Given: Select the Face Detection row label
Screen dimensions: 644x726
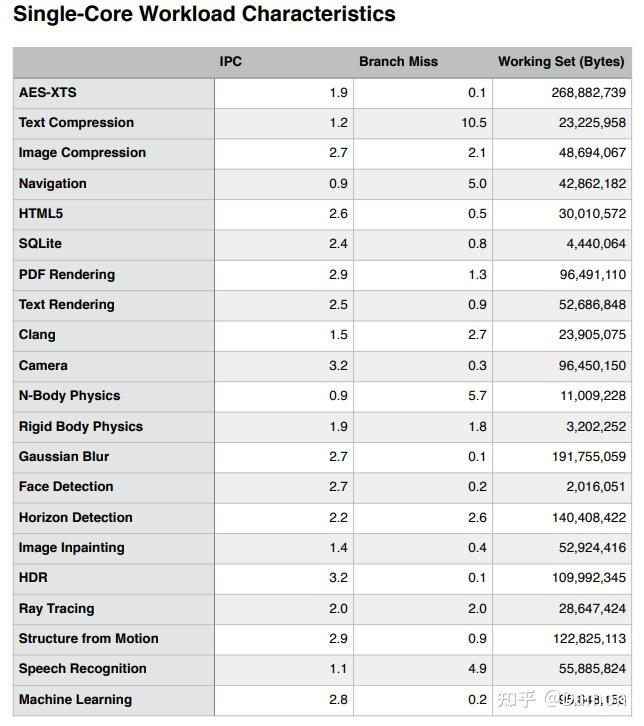Looking at the screenshot, I should (x=66, y=487).
